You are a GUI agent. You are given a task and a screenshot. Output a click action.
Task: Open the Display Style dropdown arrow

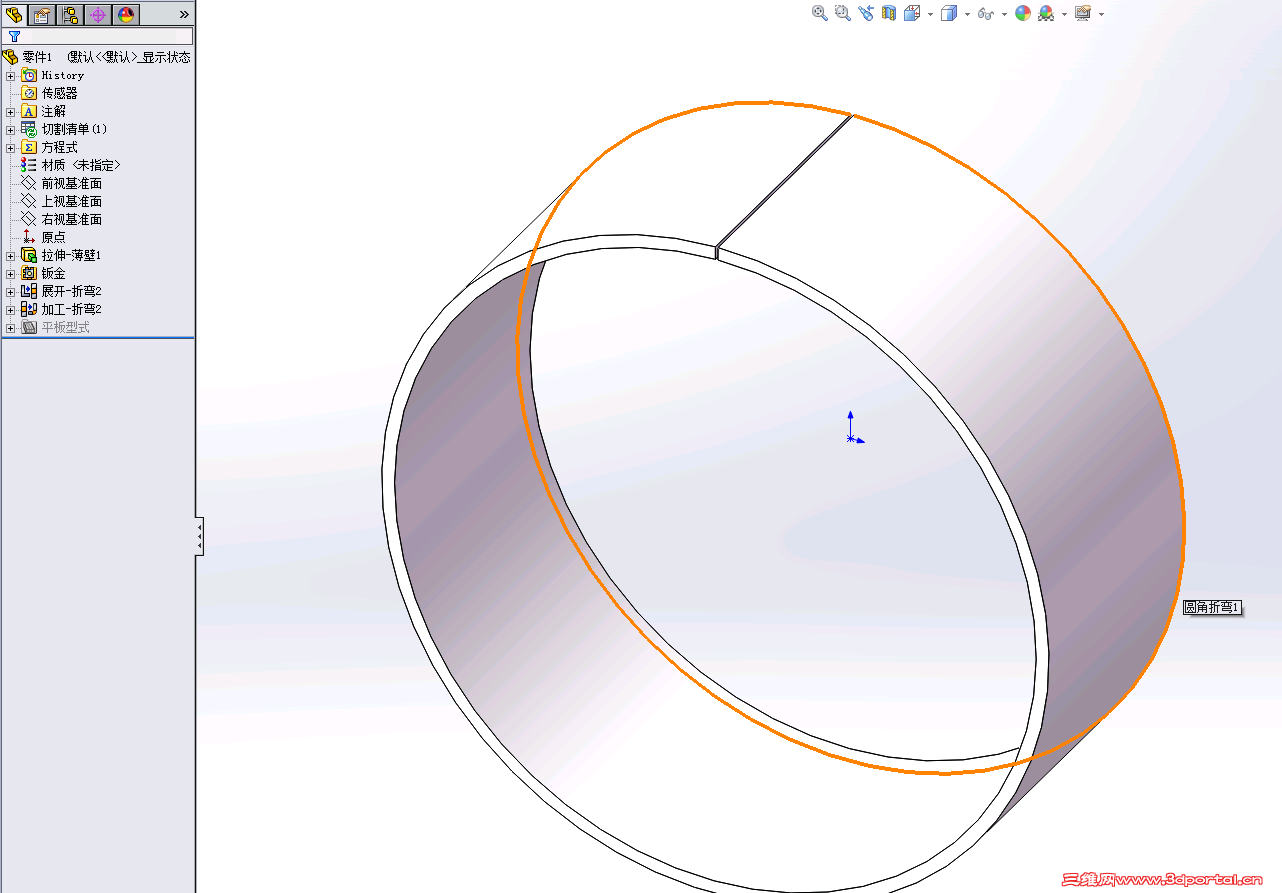967,14
